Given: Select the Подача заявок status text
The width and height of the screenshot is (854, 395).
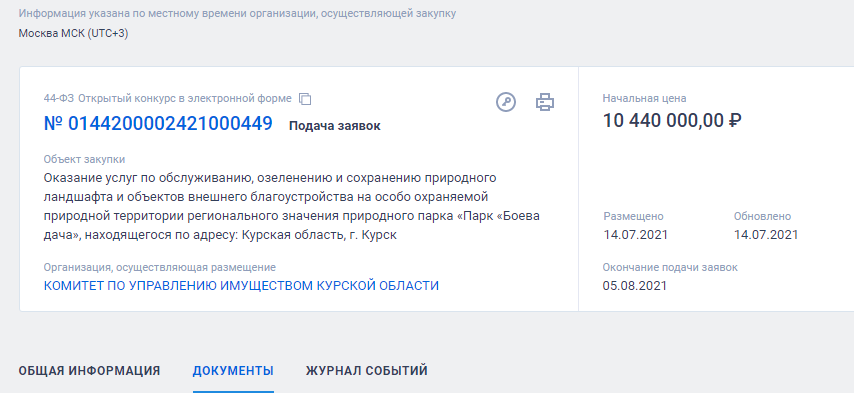Looking at the screenshot, I should point(334,126).
